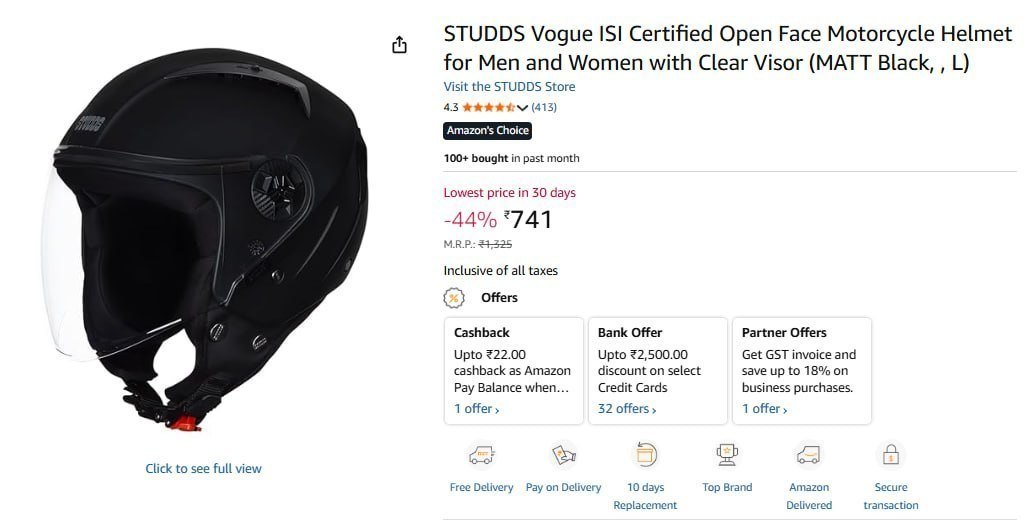This screenshot has width=1031, height=530.
Task: Click to see full view link
Action: (x=204, y=469)
